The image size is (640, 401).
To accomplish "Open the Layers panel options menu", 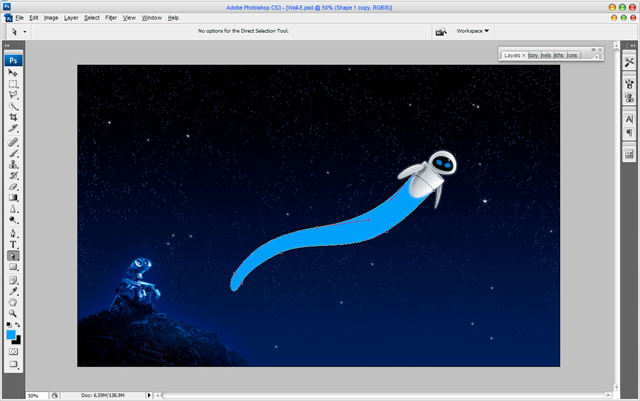I will tap(599, 57).
